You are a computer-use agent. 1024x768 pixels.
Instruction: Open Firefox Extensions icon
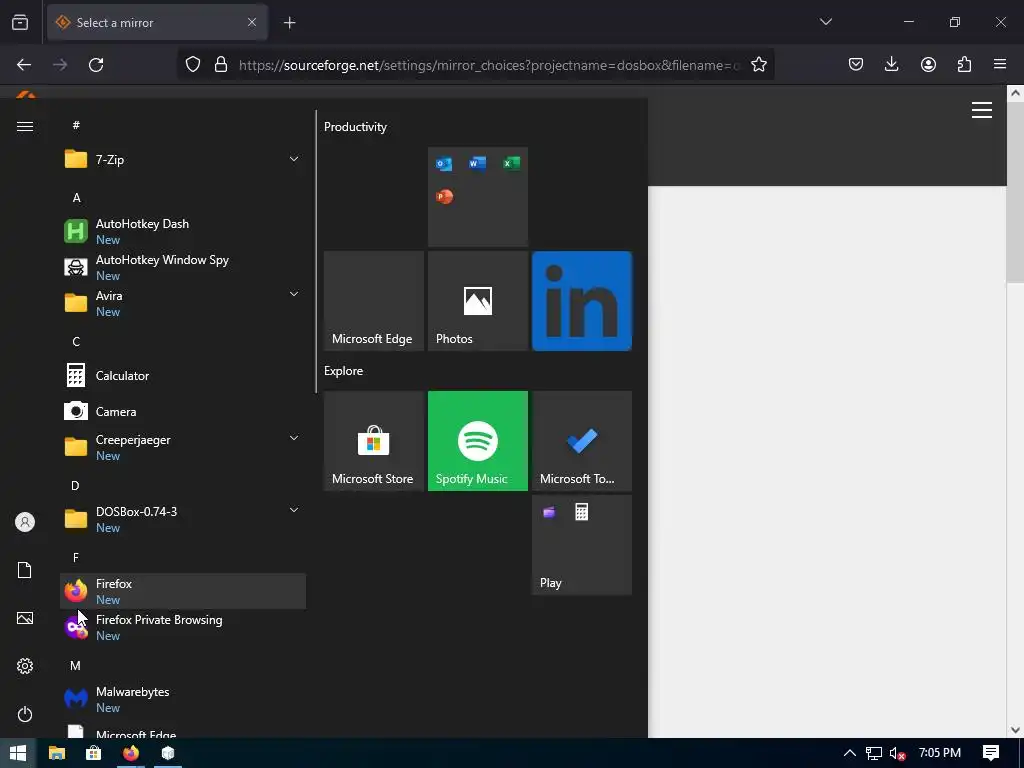[964, 64]
